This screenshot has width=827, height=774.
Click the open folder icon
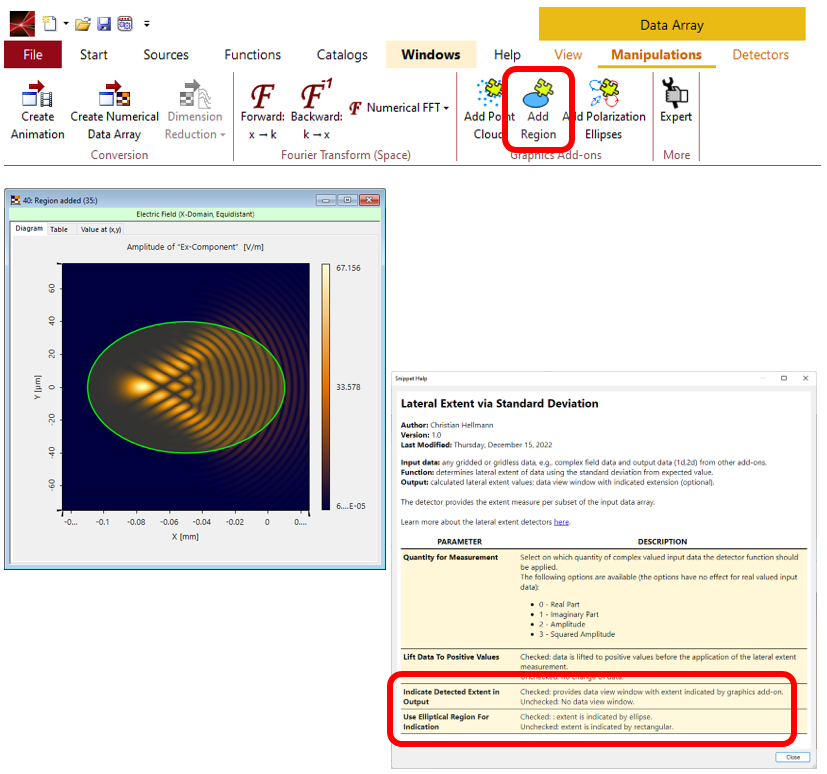pyautogui.click(x=83, y=23)
